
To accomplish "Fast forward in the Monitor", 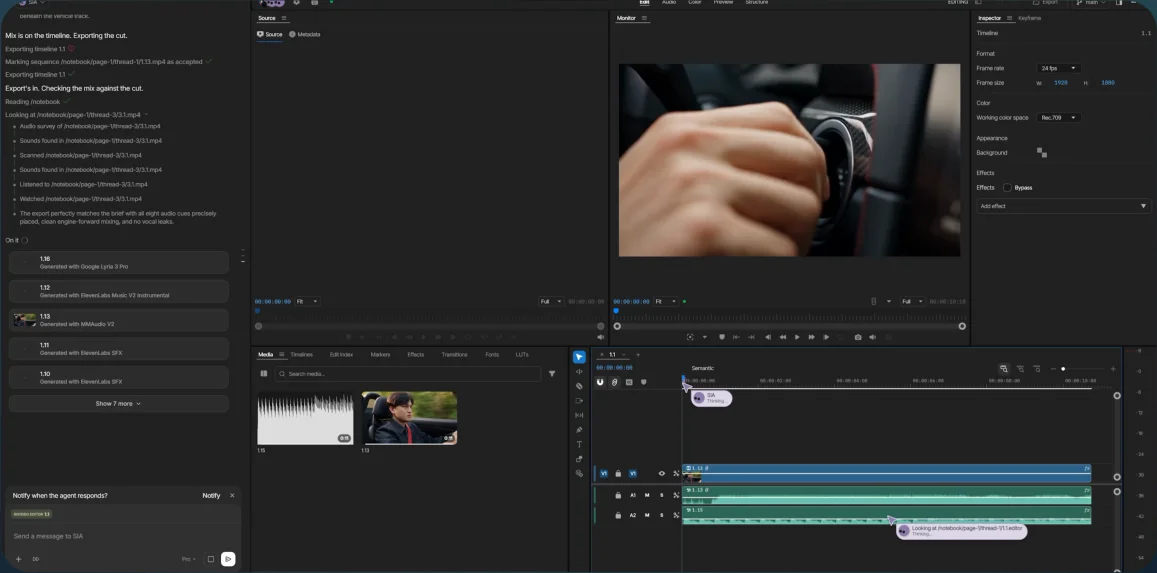I will coord(812,337).
